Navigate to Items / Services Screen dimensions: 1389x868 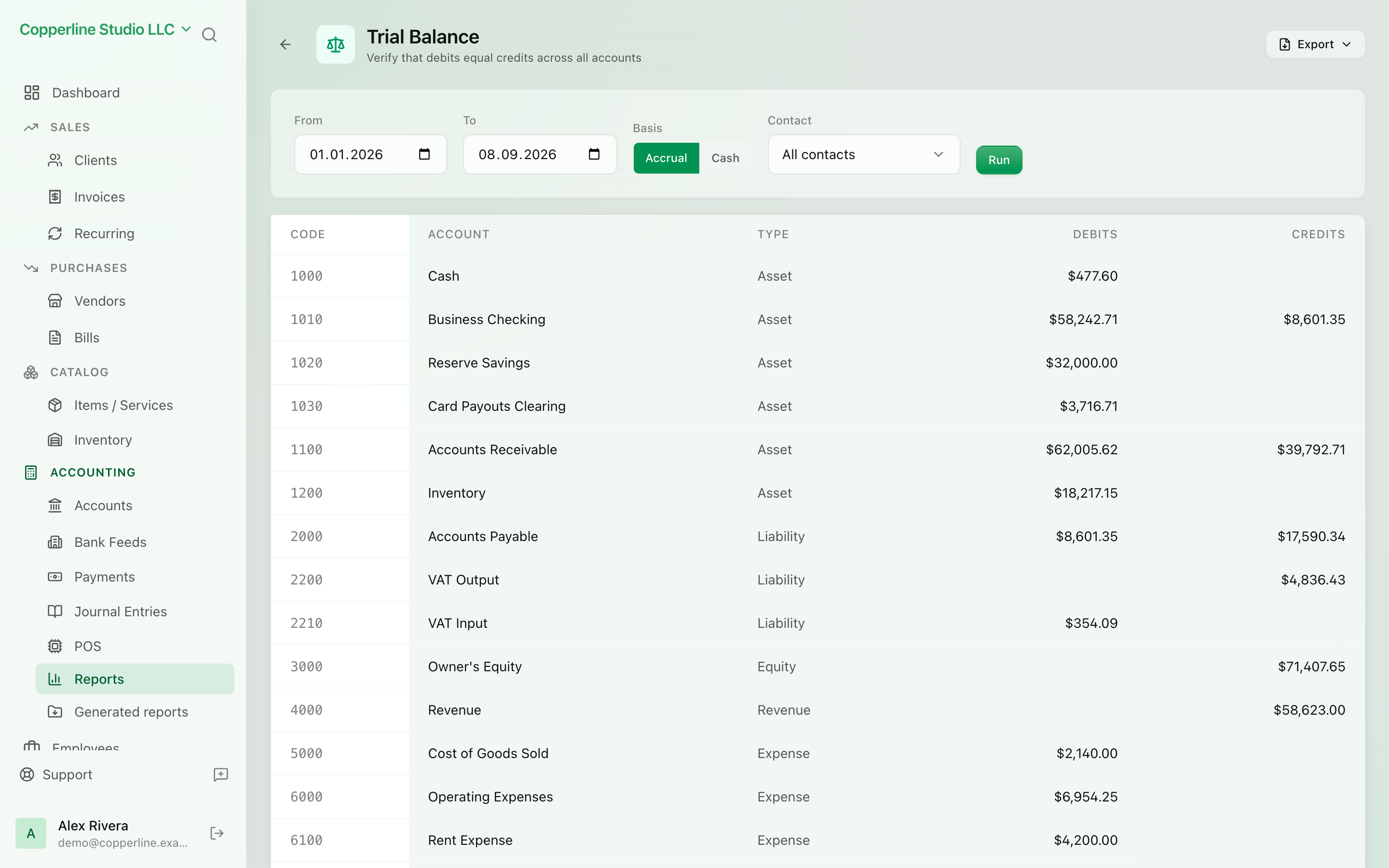pyautogui.click(x=135, y=405)
